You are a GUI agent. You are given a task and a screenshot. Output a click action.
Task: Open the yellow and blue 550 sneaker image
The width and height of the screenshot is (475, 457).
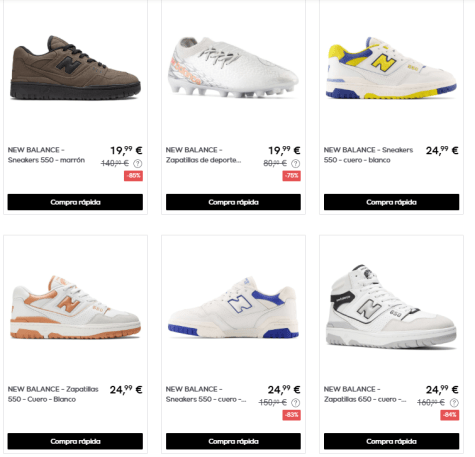[391, 68]
